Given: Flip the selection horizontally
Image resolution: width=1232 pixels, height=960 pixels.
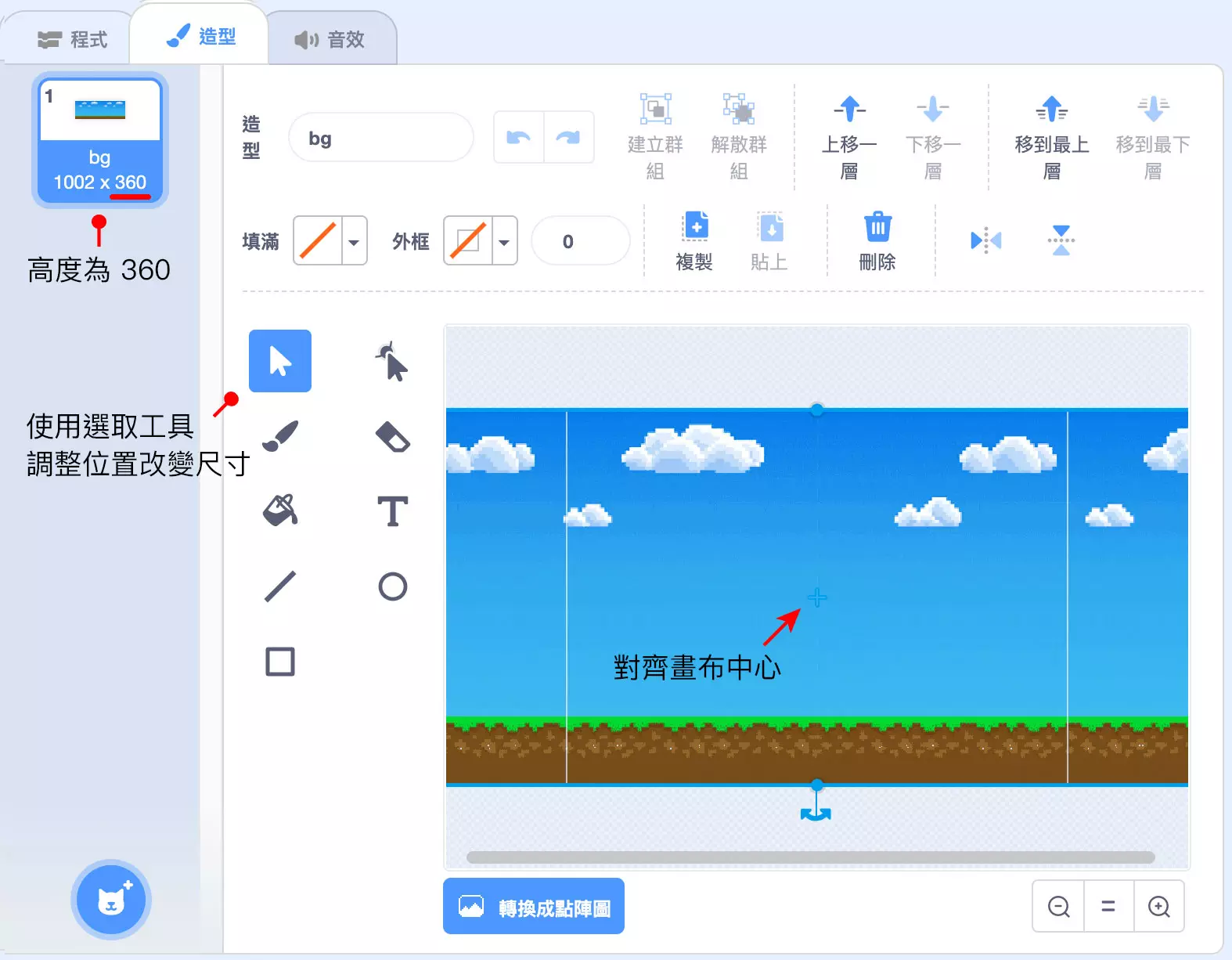Looking at the screenshot, I should [985, 240].
